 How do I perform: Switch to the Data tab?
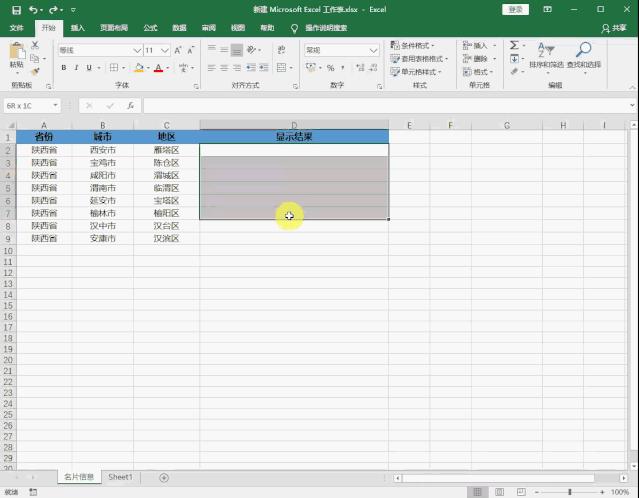tap(179, 28)
